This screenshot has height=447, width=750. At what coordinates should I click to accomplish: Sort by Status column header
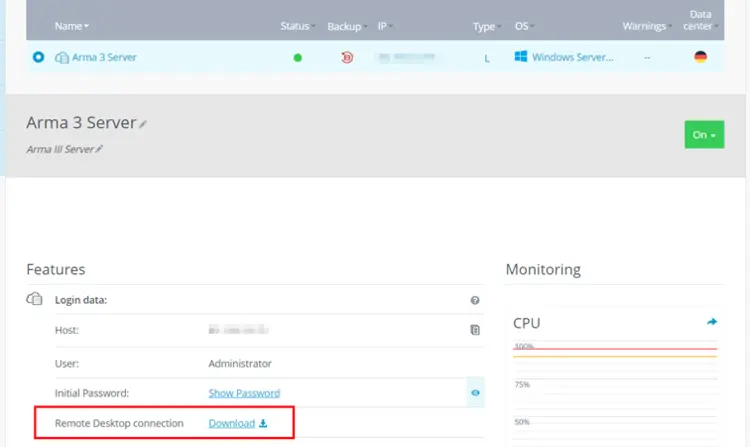[x=298, y=26]
